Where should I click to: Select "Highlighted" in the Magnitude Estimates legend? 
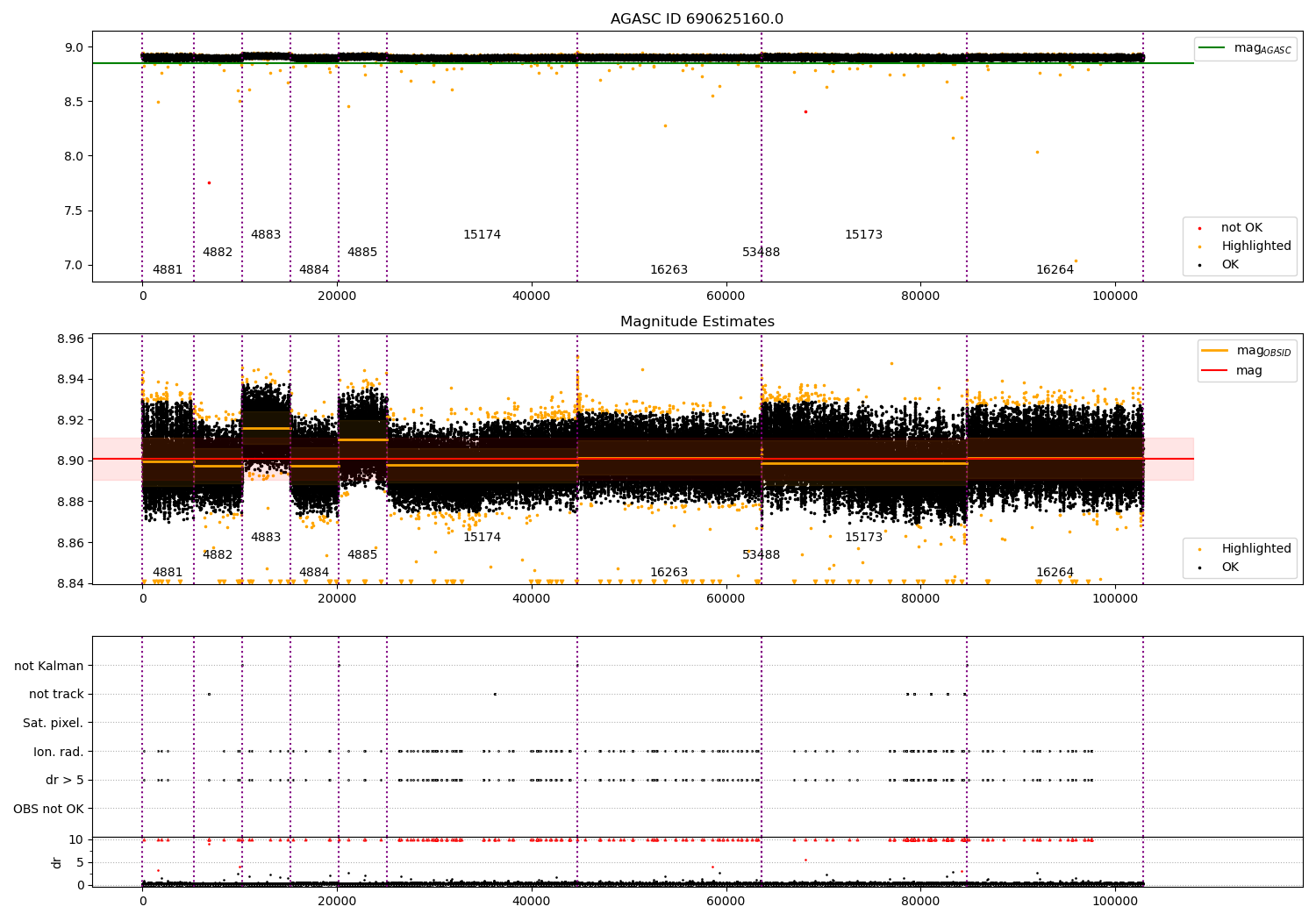pos(1246,549)
